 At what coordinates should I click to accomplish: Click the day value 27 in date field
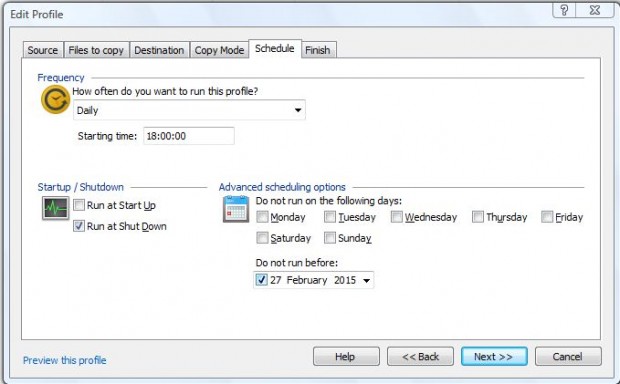pyautogui.click(x=276, y=280)
